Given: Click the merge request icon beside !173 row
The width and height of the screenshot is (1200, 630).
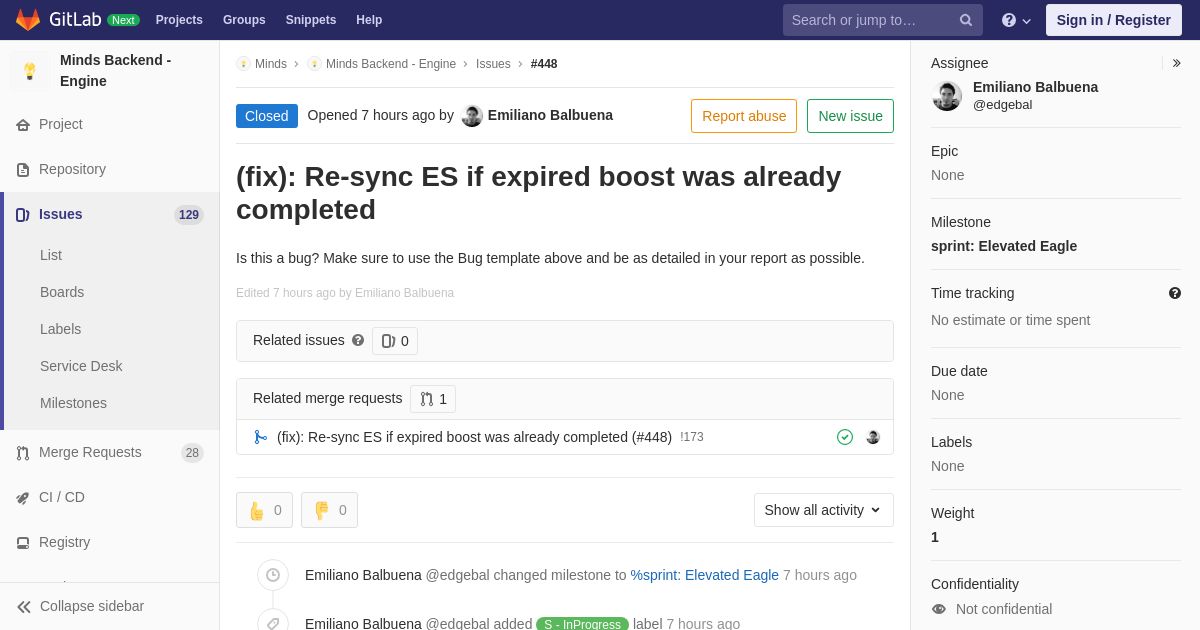Looking at the screenshot, I should pos(260,437).
